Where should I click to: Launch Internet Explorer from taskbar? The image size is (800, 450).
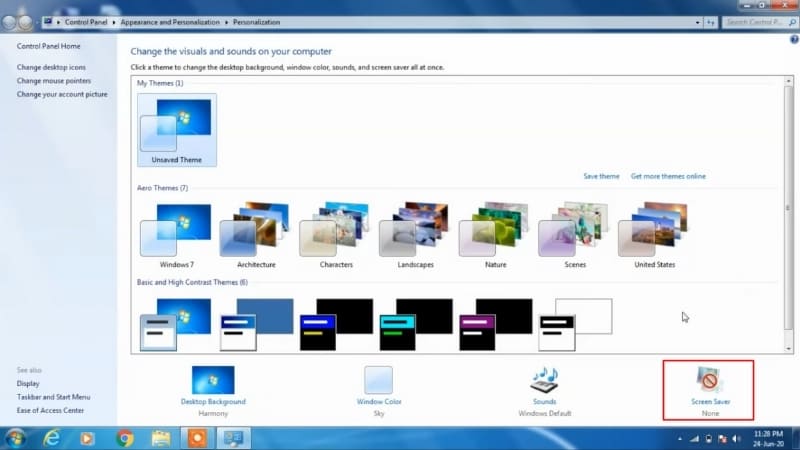point(52,438)
